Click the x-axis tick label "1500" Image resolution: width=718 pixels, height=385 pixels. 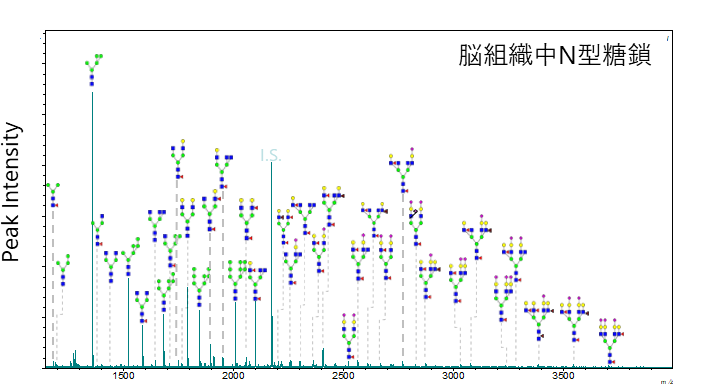(x=123, y=376)
